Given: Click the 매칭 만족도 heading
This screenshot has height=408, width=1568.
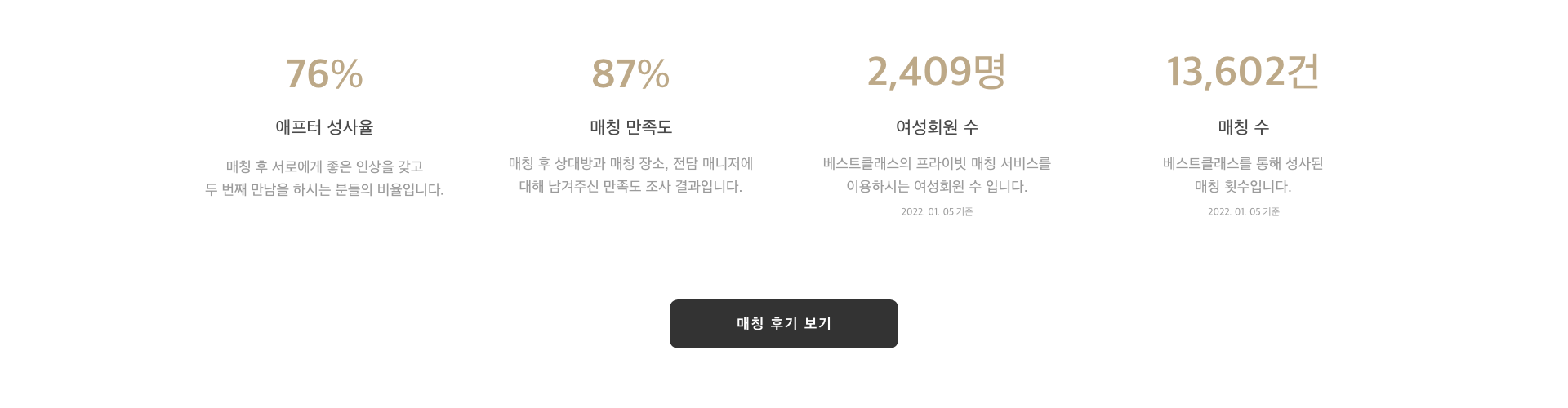Looking at the screenshot, I should [630, 127].
